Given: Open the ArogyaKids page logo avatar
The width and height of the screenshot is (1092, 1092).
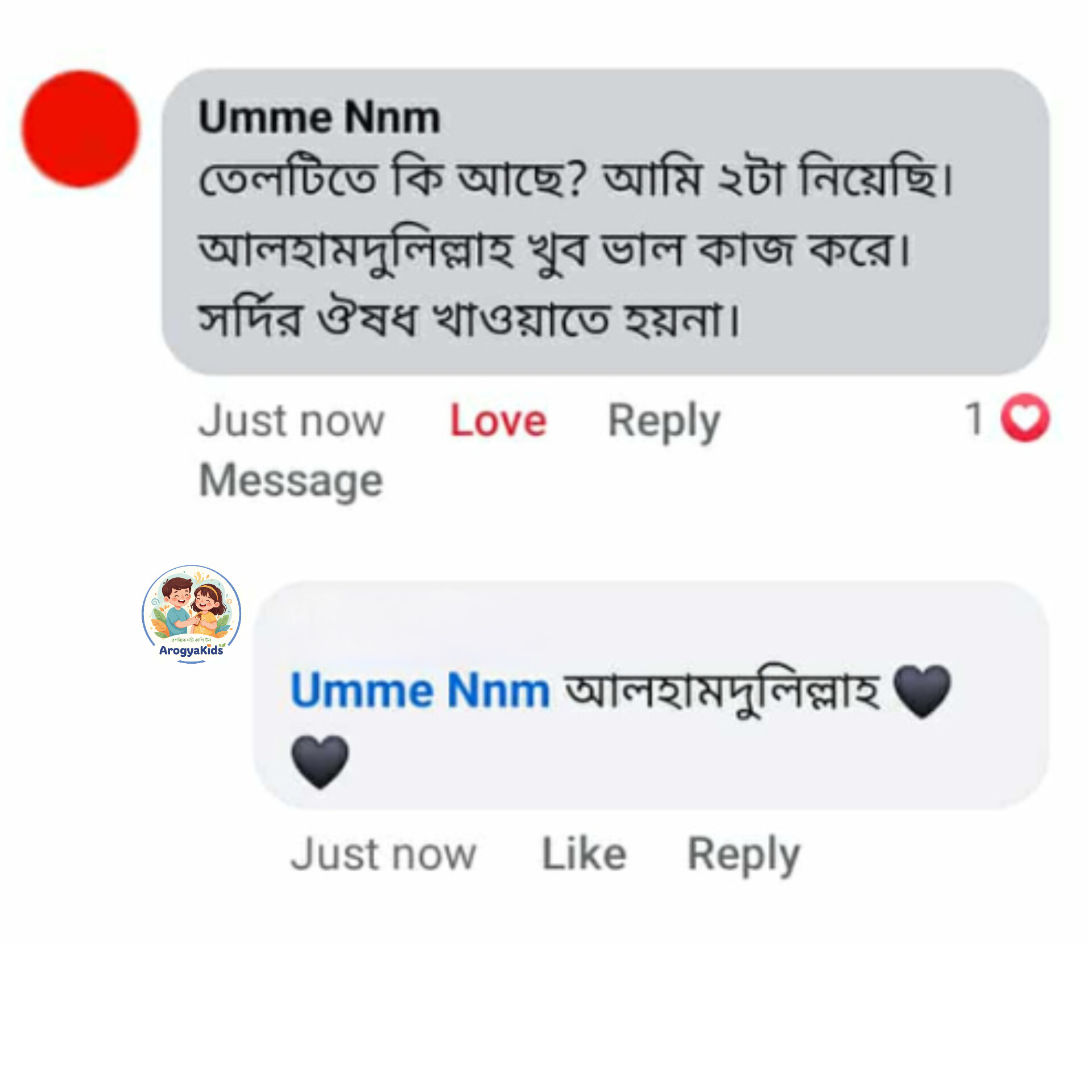Looking at the screenshot, I should (192, 614).
